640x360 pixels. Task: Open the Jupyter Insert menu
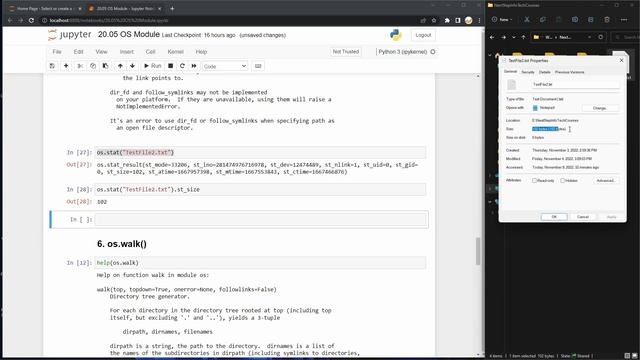[x=127, y=52]
